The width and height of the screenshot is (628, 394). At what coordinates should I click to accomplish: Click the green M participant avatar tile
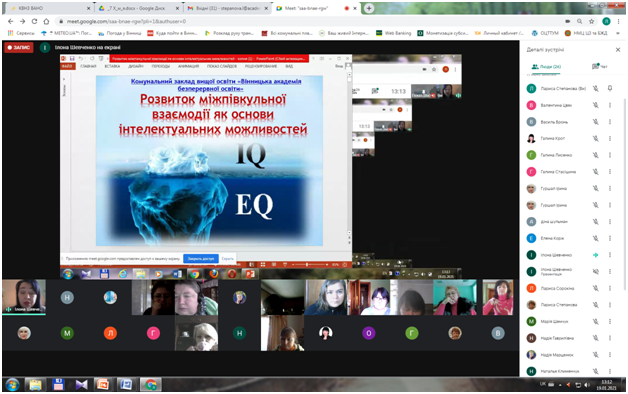pos(67,333)
